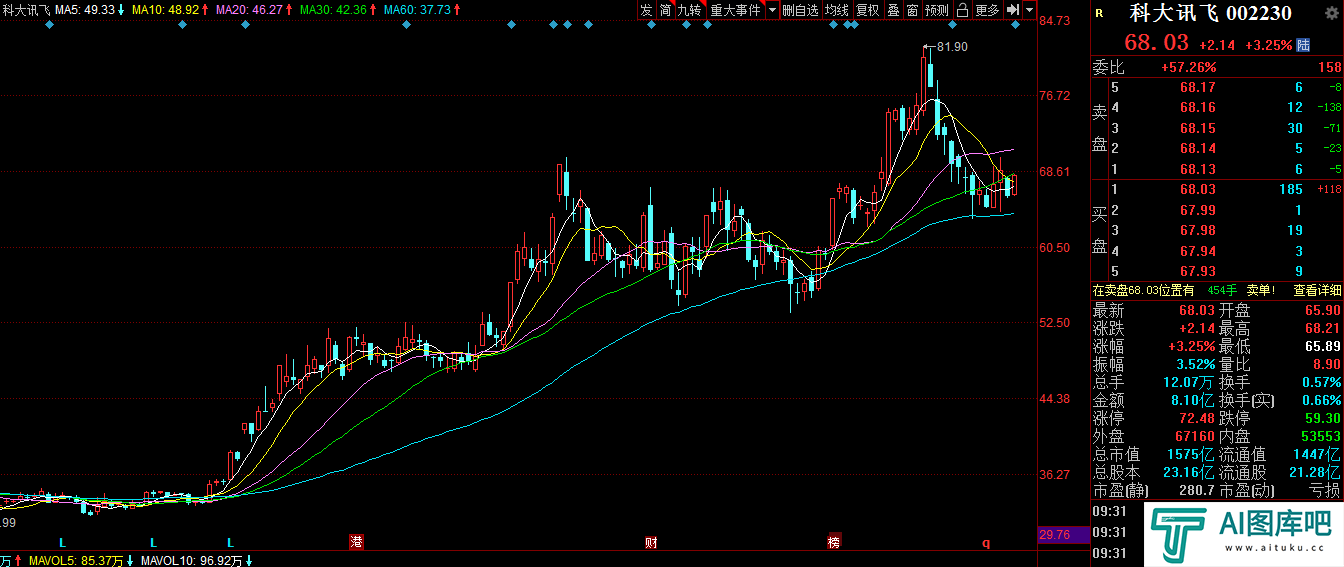Click the 开盘 opening price 65.90
The height and width of the screenshot is (567, 1344).
pos(1322,310)
